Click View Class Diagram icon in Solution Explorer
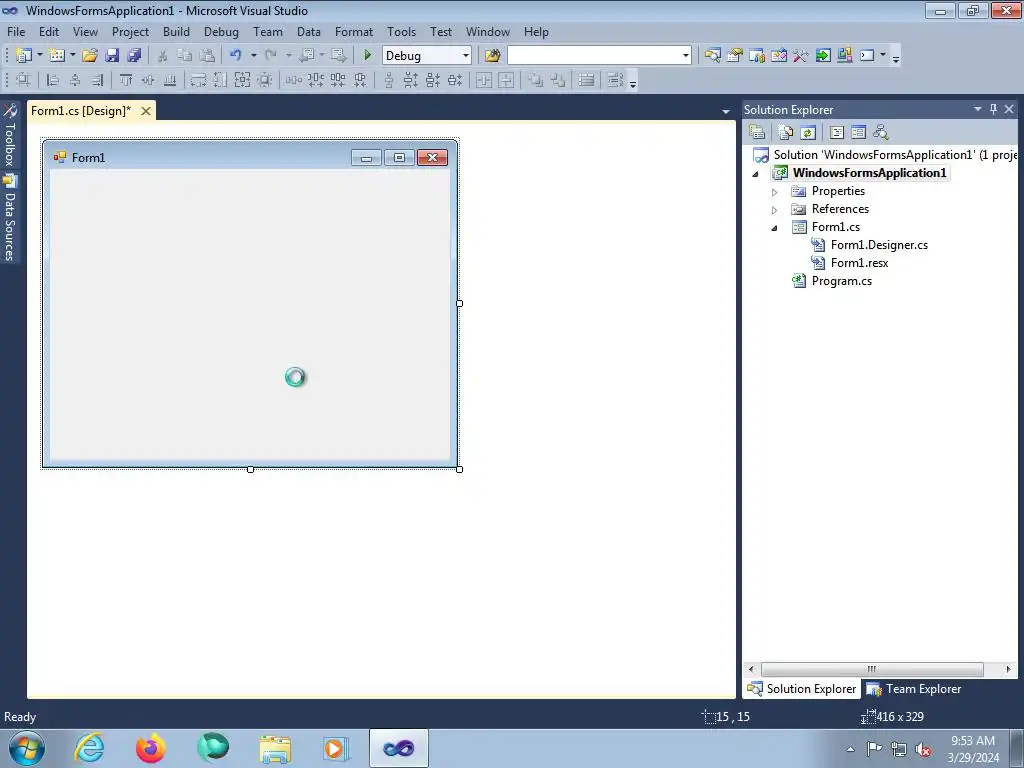The width and height of the screenshot is (1024, 768). pos(881,133)
